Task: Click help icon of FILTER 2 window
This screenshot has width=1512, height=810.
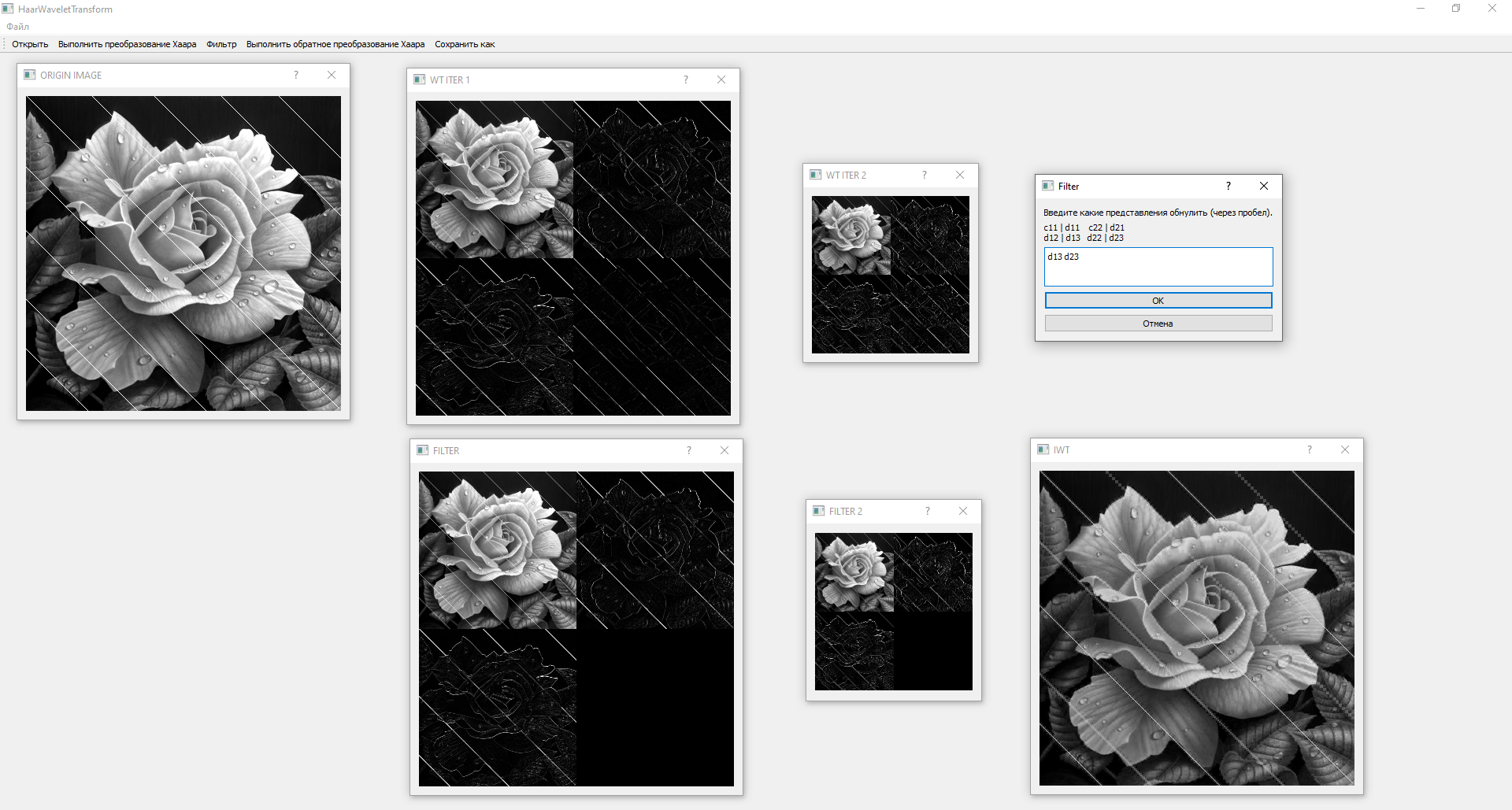Action: [928, 511]
